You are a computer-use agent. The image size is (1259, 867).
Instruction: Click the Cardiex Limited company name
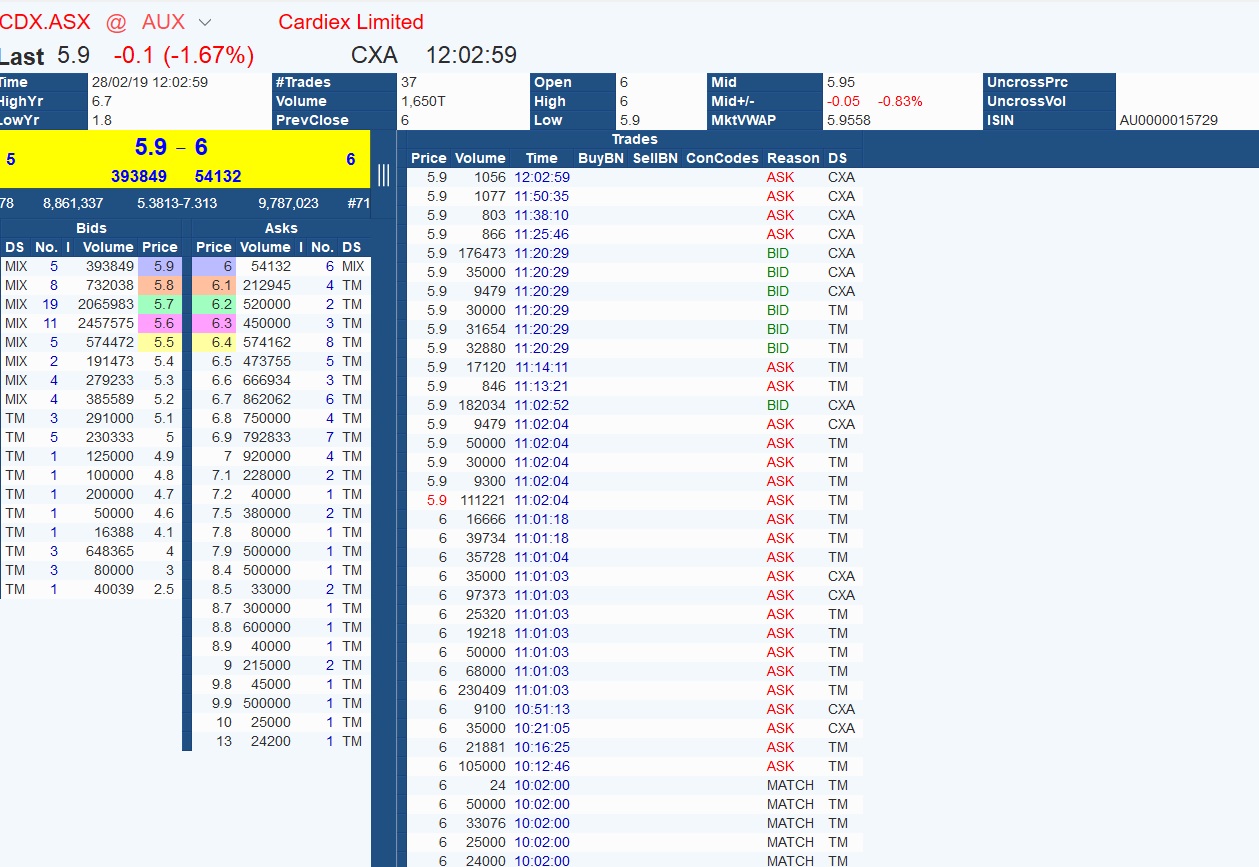coord(351,22)
